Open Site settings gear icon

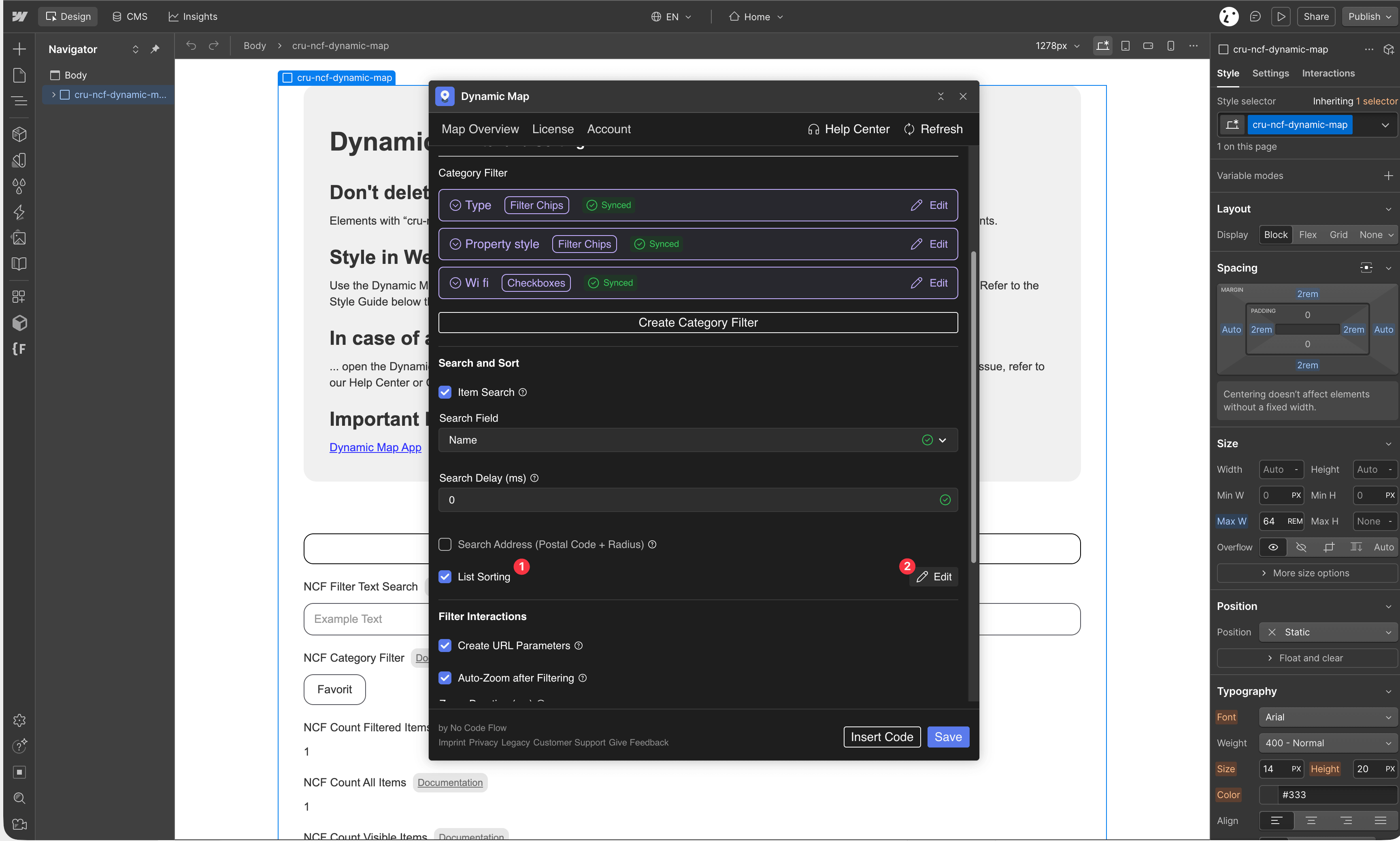[x=19, y=720]
